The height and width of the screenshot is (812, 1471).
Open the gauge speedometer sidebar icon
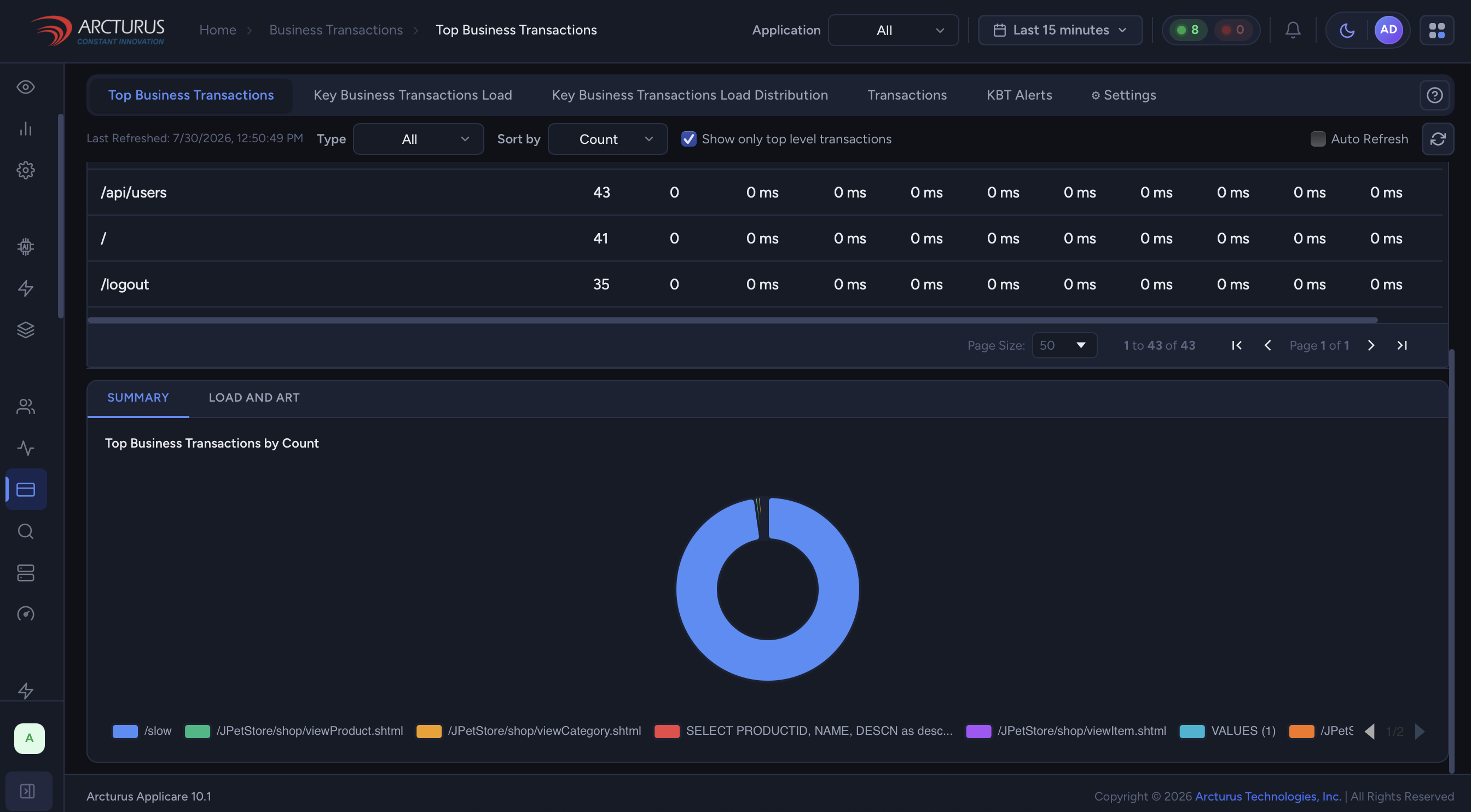(x=26, y=614)
